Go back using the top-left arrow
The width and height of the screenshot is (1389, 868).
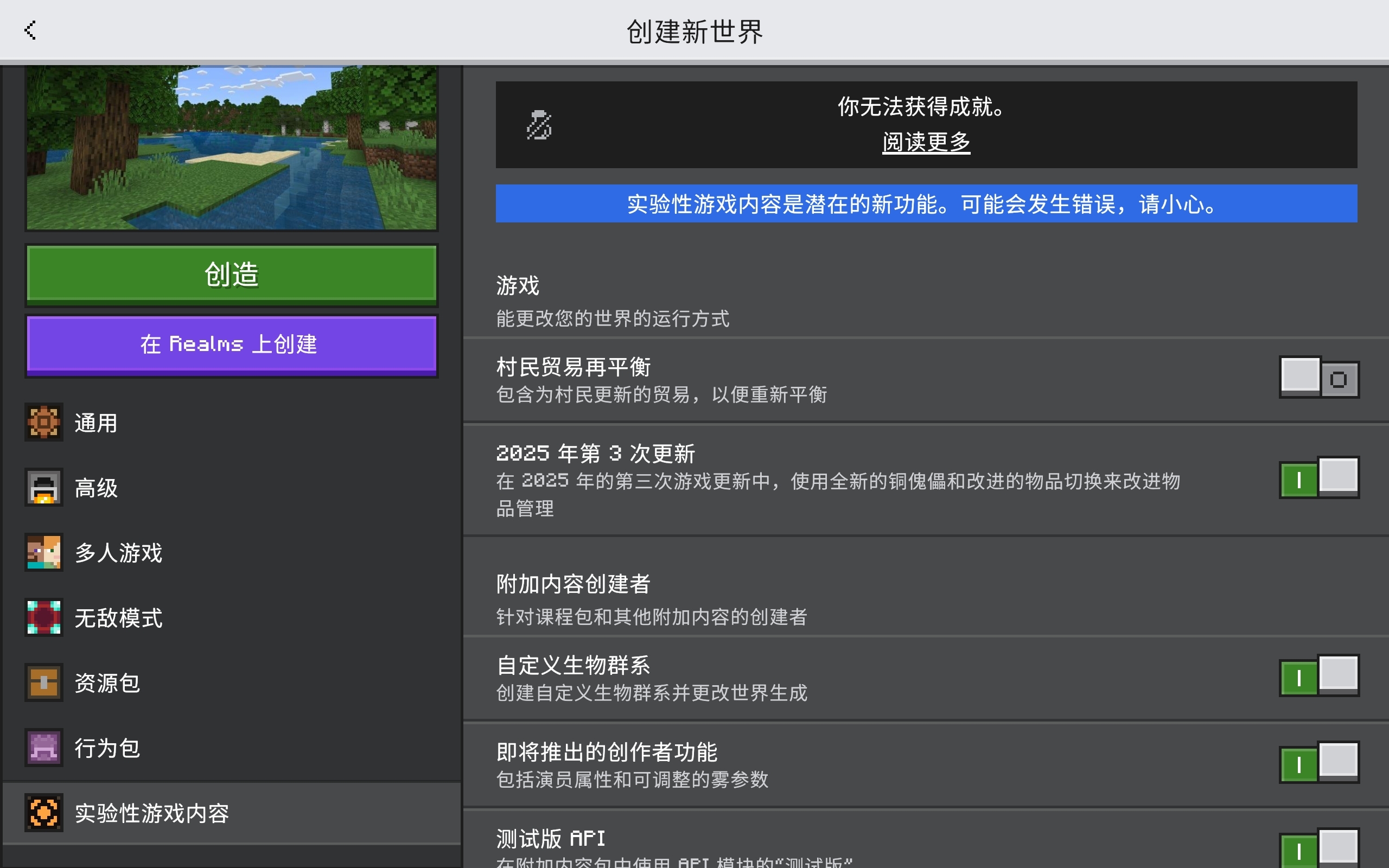coord(30,30)
